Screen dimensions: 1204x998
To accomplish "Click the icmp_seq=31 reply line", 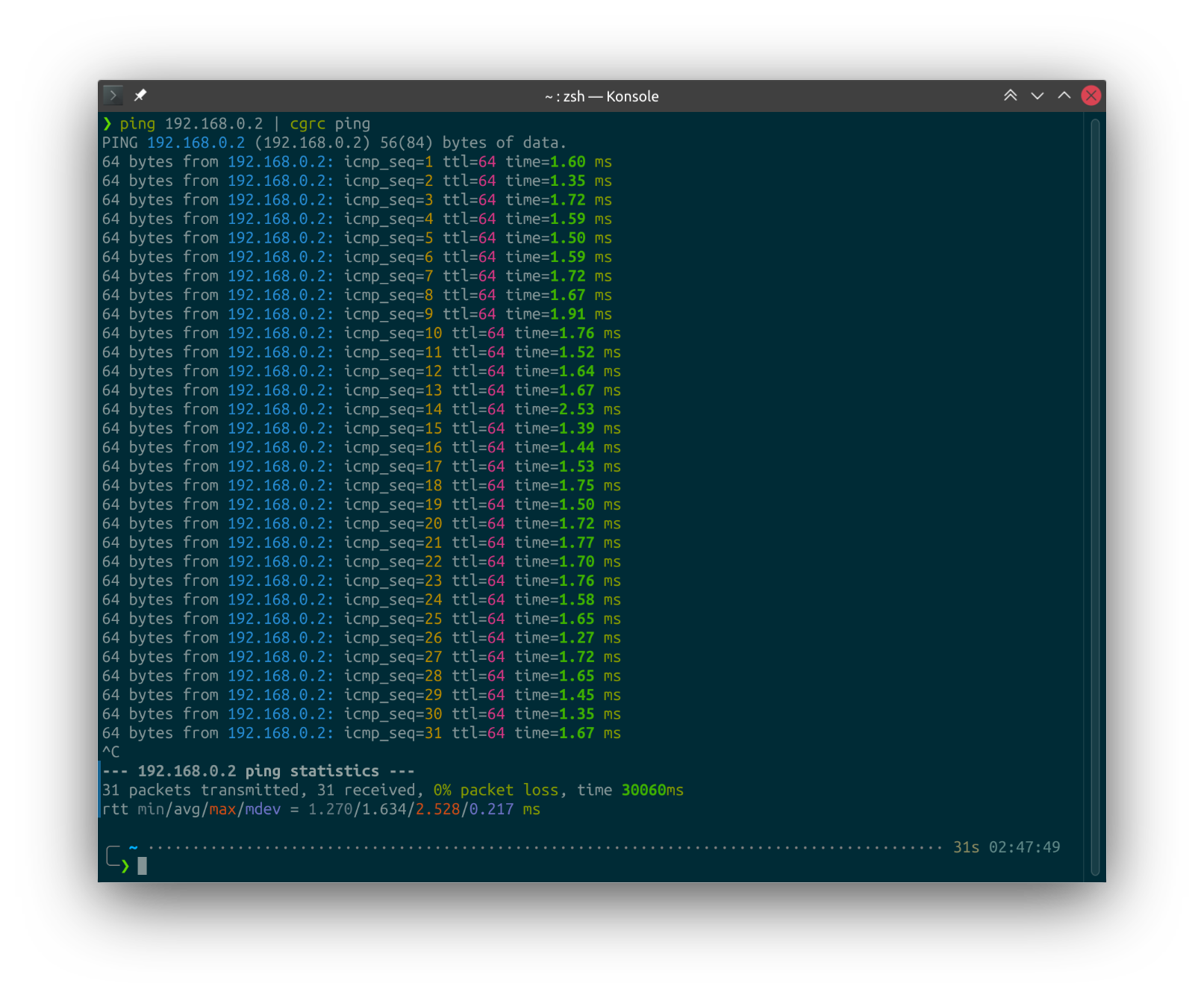I will point(361,733).
